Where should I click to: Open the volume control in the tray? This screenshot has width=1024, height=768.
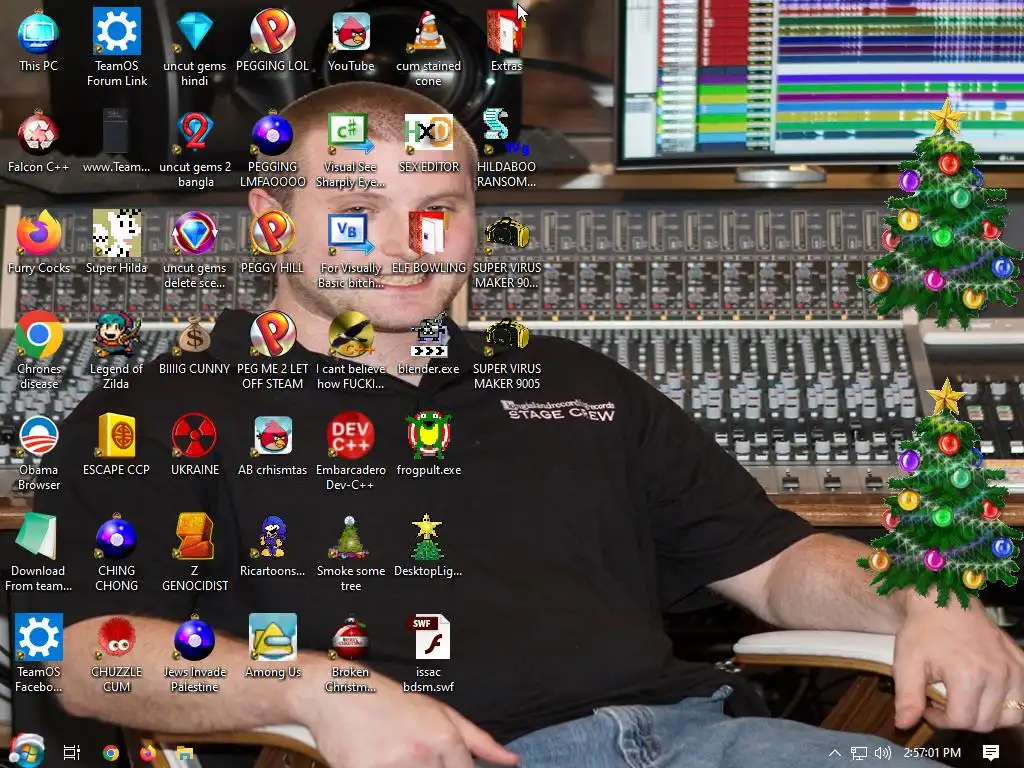tap(882, 753)
